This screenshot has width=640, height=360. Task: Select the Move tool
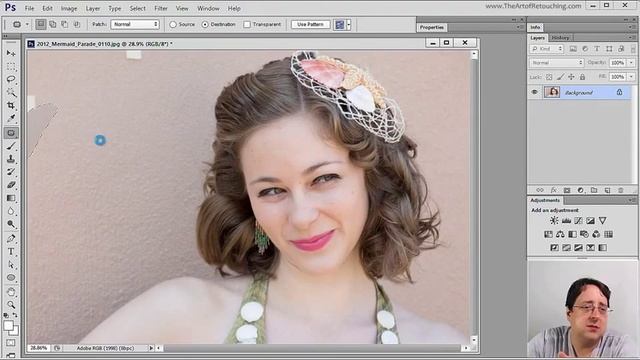(x=11, y=53)
